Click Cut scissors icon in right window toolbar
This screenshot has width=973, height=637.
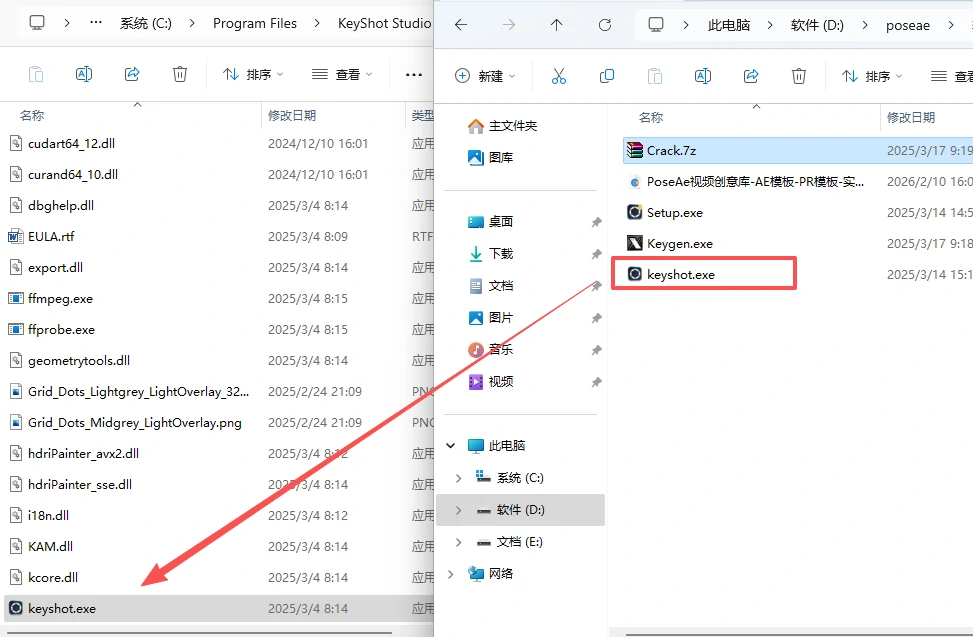click(558, 76)
